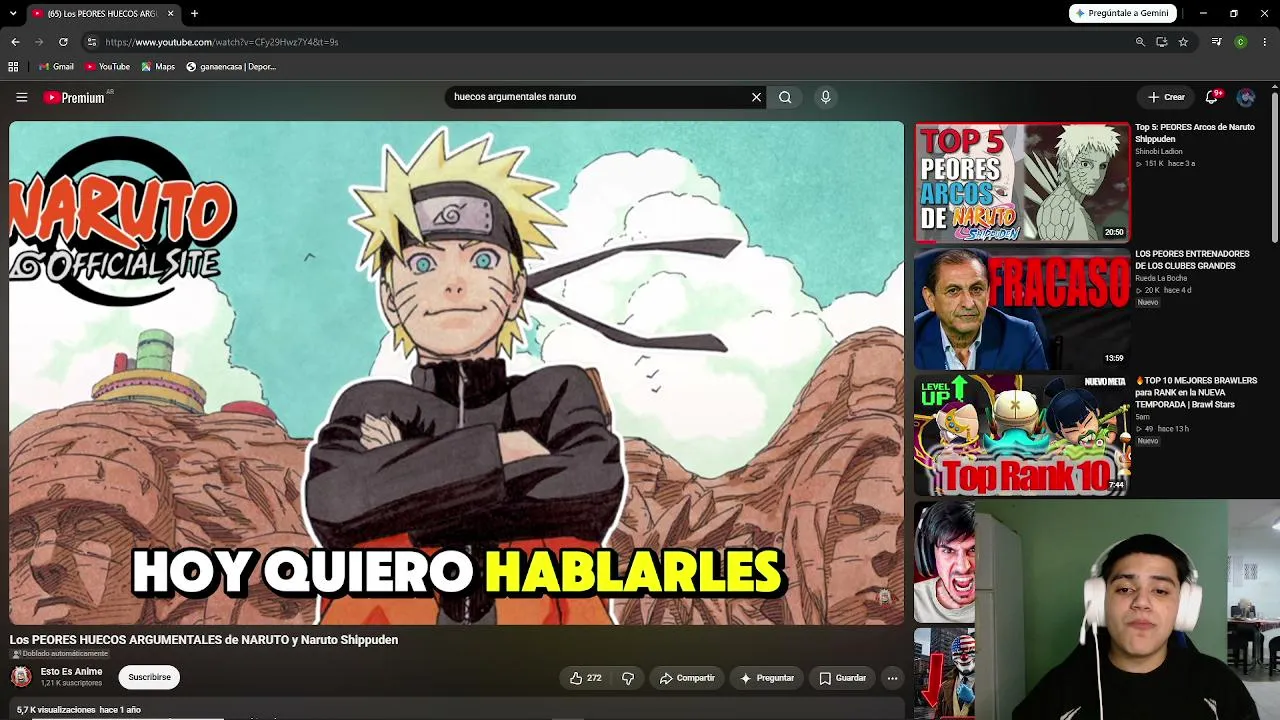
Task: Click the Naruto video player
Action: click(x=456, y=373)
